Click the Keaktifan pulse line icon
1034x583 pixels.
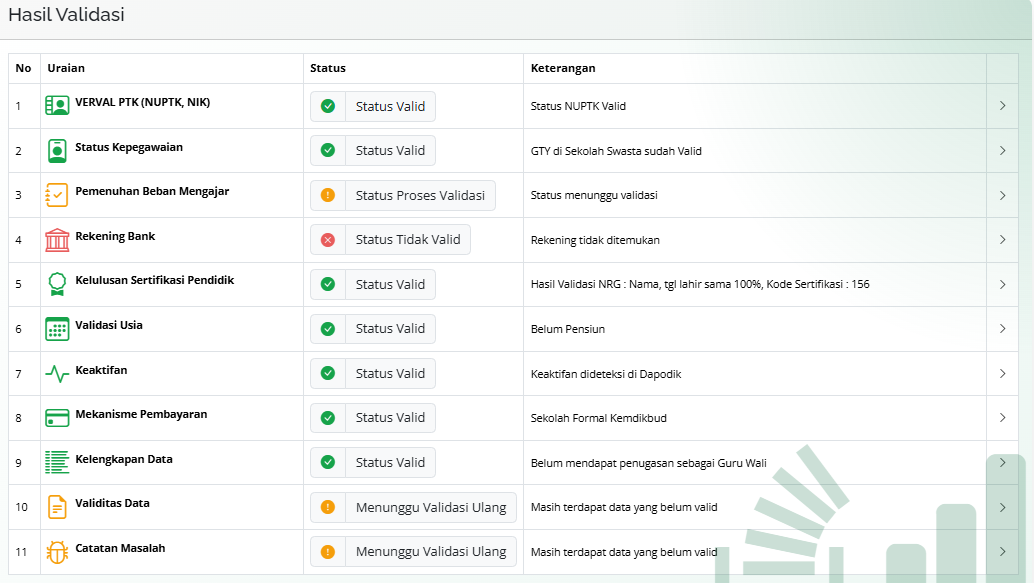point(57,374)
